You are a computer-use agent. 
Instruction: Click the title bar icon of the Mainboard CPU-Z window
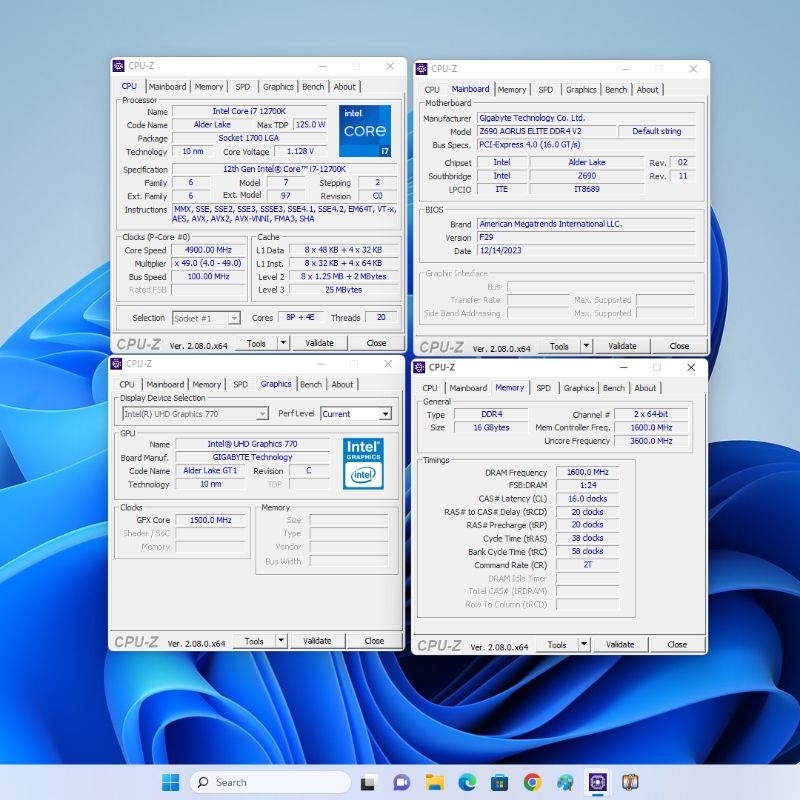422,69
